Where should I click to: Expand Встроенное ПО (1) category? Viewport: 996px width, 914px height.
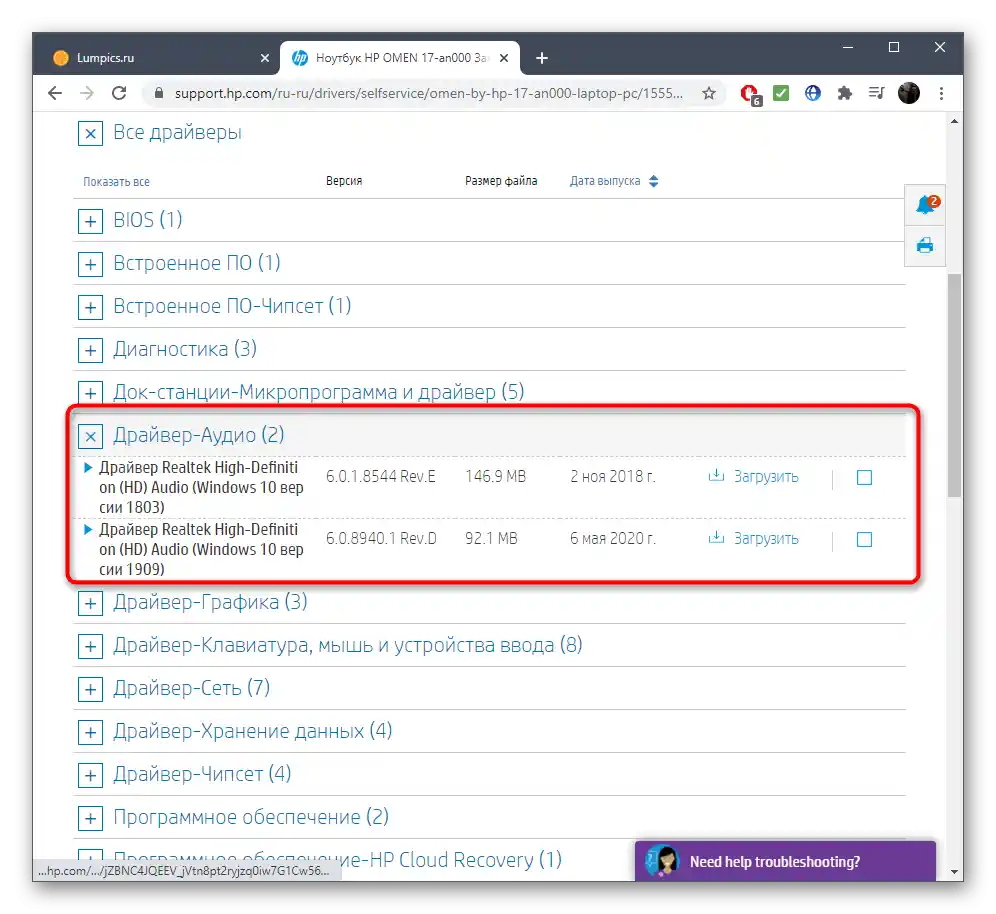[90, 264]
